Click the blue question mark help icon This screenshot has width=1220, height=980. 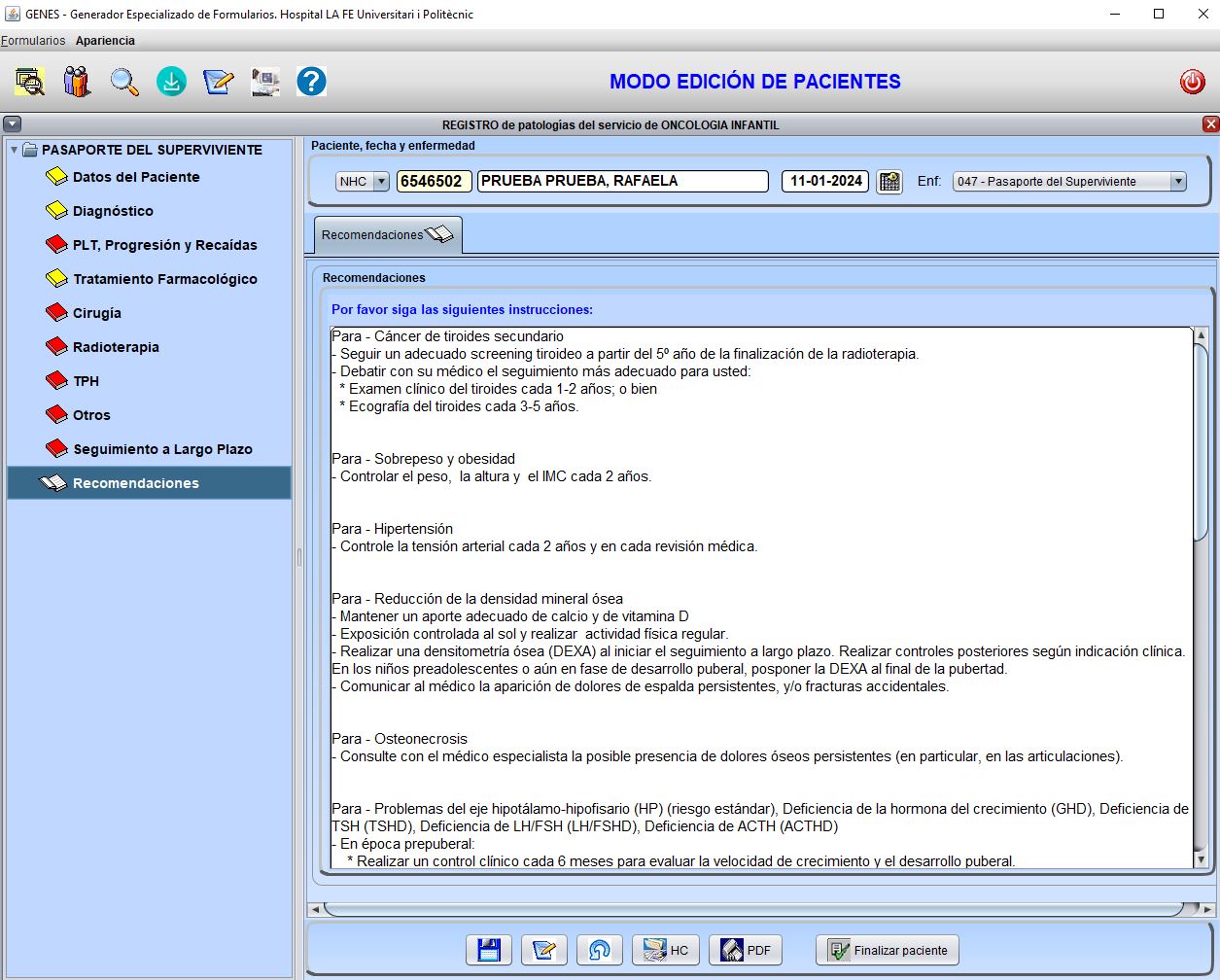(311, 82)
